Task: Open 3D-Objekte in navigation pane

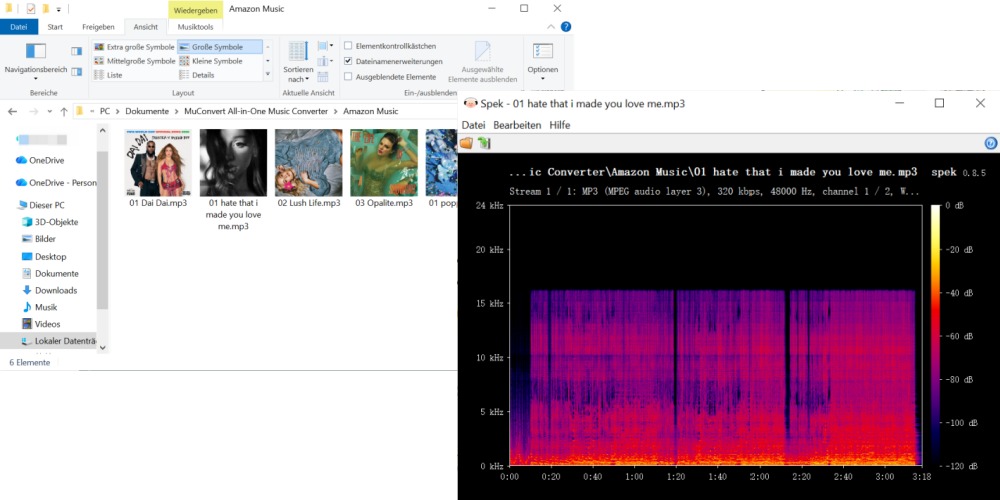Action: coord(56,222)
